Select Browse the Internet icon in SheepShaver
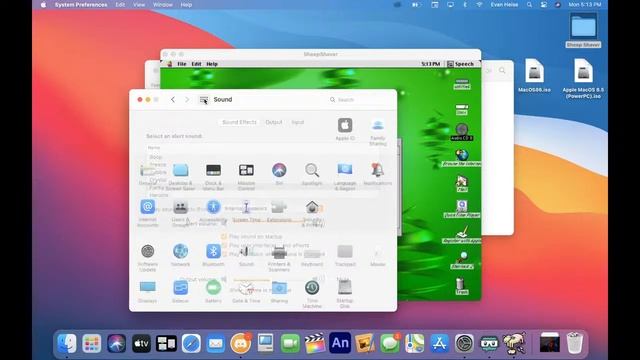The height and width of the screenshot is (360, 640). tap(462, 158)
